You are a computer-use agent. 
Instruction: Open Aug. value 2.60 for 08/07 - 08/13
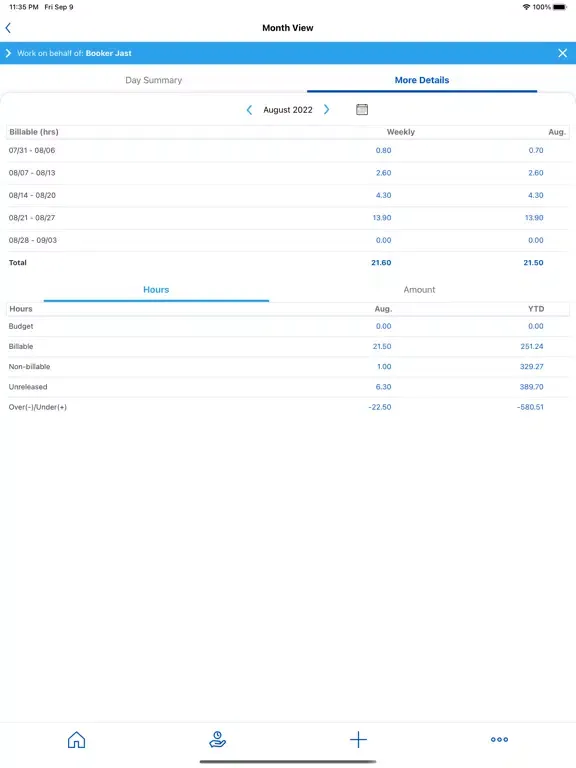tap(536, 173)
